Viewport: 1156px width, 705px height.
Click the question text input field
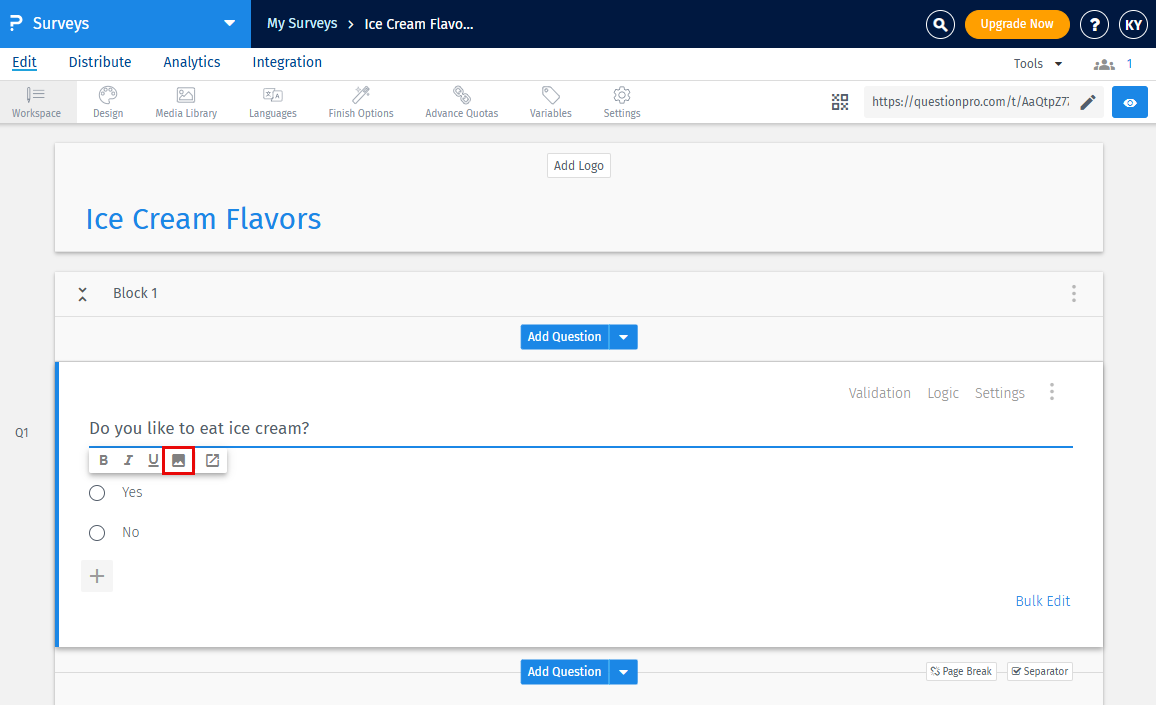[x=580, y=429]
